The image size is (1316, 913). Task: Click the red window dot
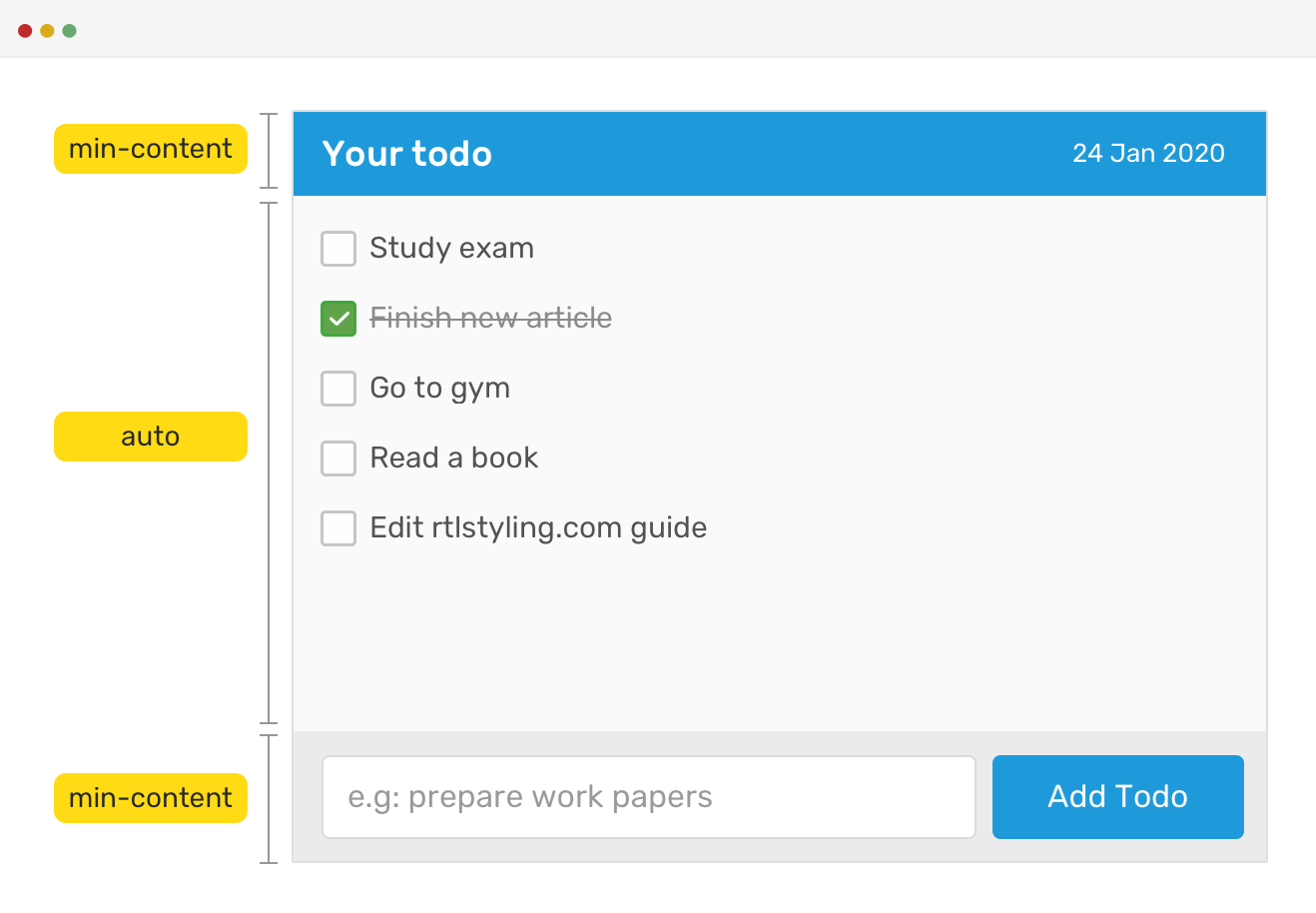[25, 31]
